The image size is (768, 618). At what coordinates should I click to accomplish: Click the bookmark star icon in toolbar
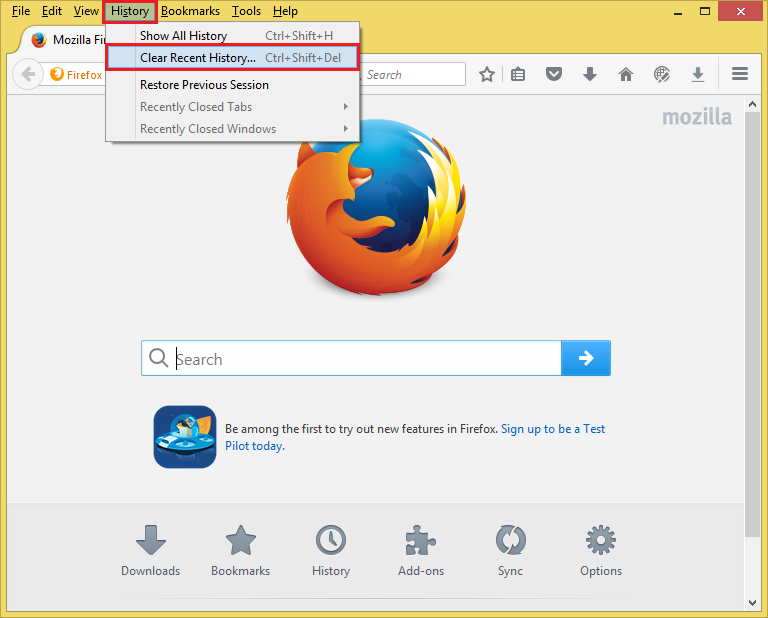coord(486,74)
